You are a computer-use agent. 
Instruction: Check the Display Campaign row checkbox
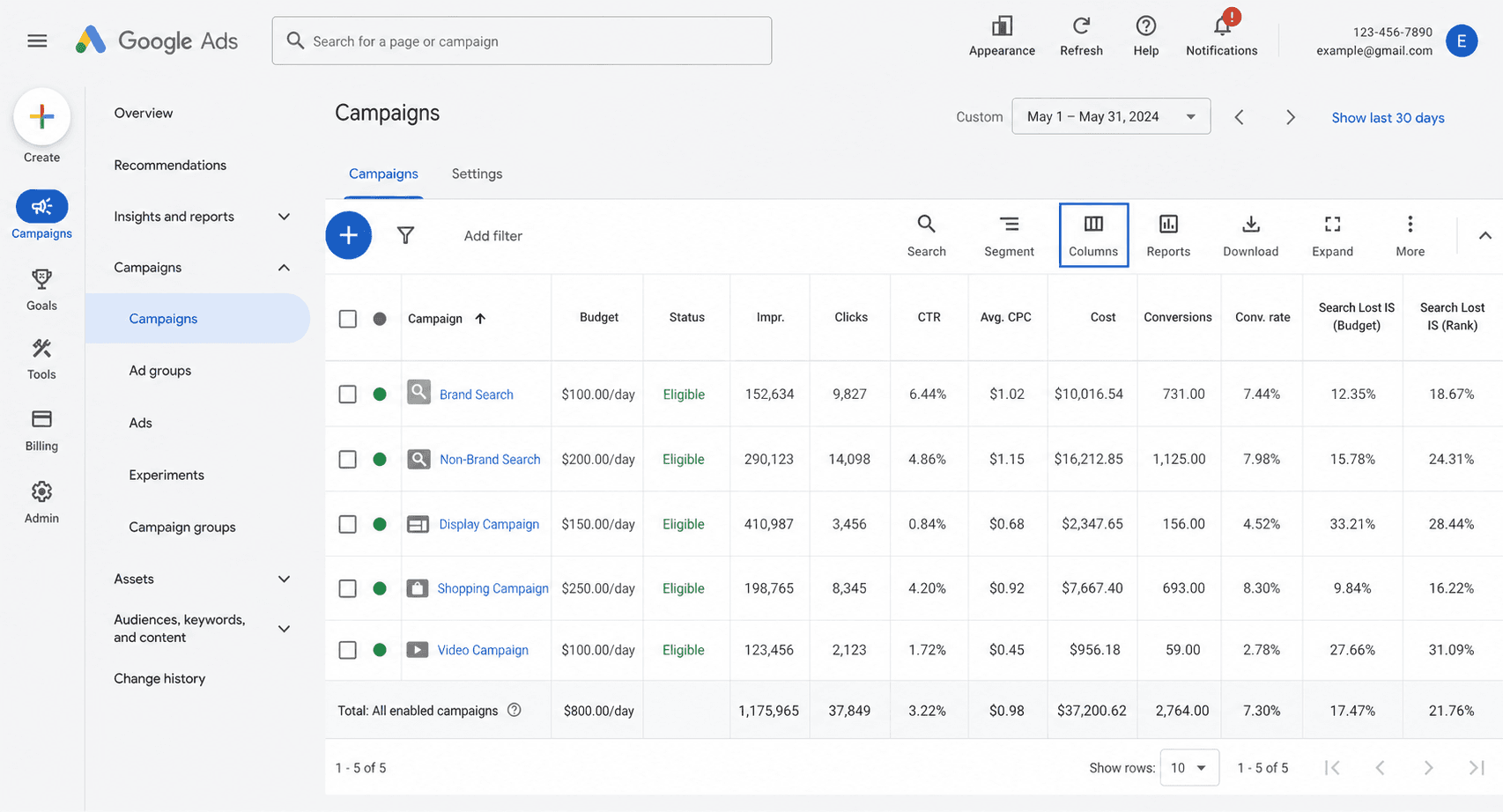click(348, 524)
